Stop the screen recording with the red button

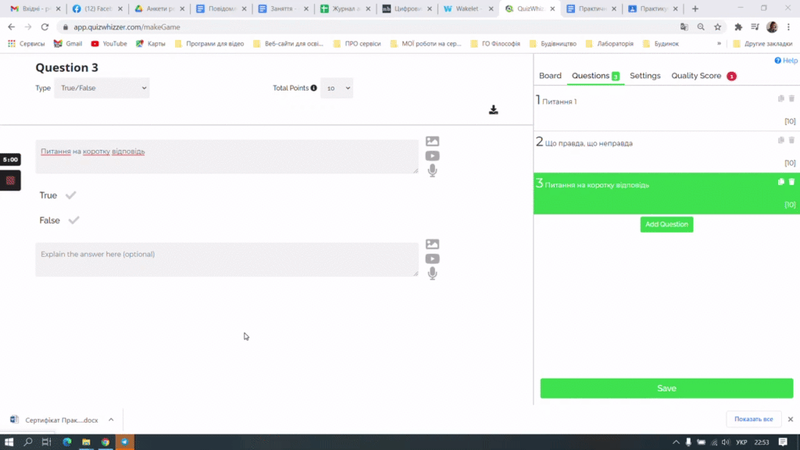pos(10,181)
